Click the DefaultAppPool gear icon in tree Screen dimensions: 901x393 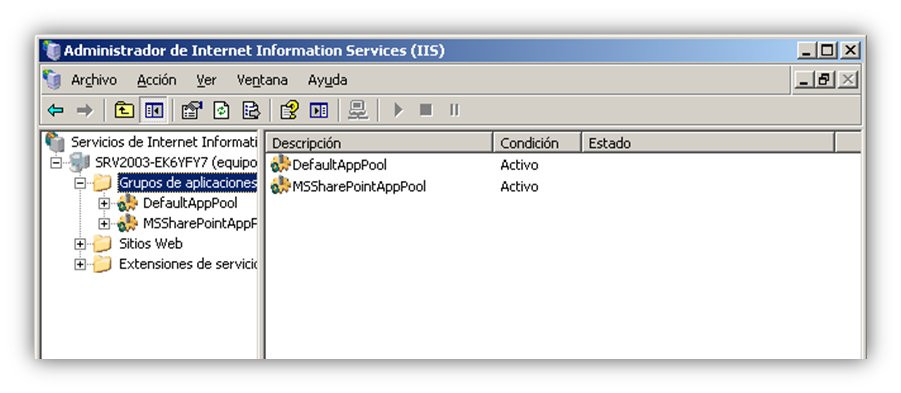[x=127, y=203]
